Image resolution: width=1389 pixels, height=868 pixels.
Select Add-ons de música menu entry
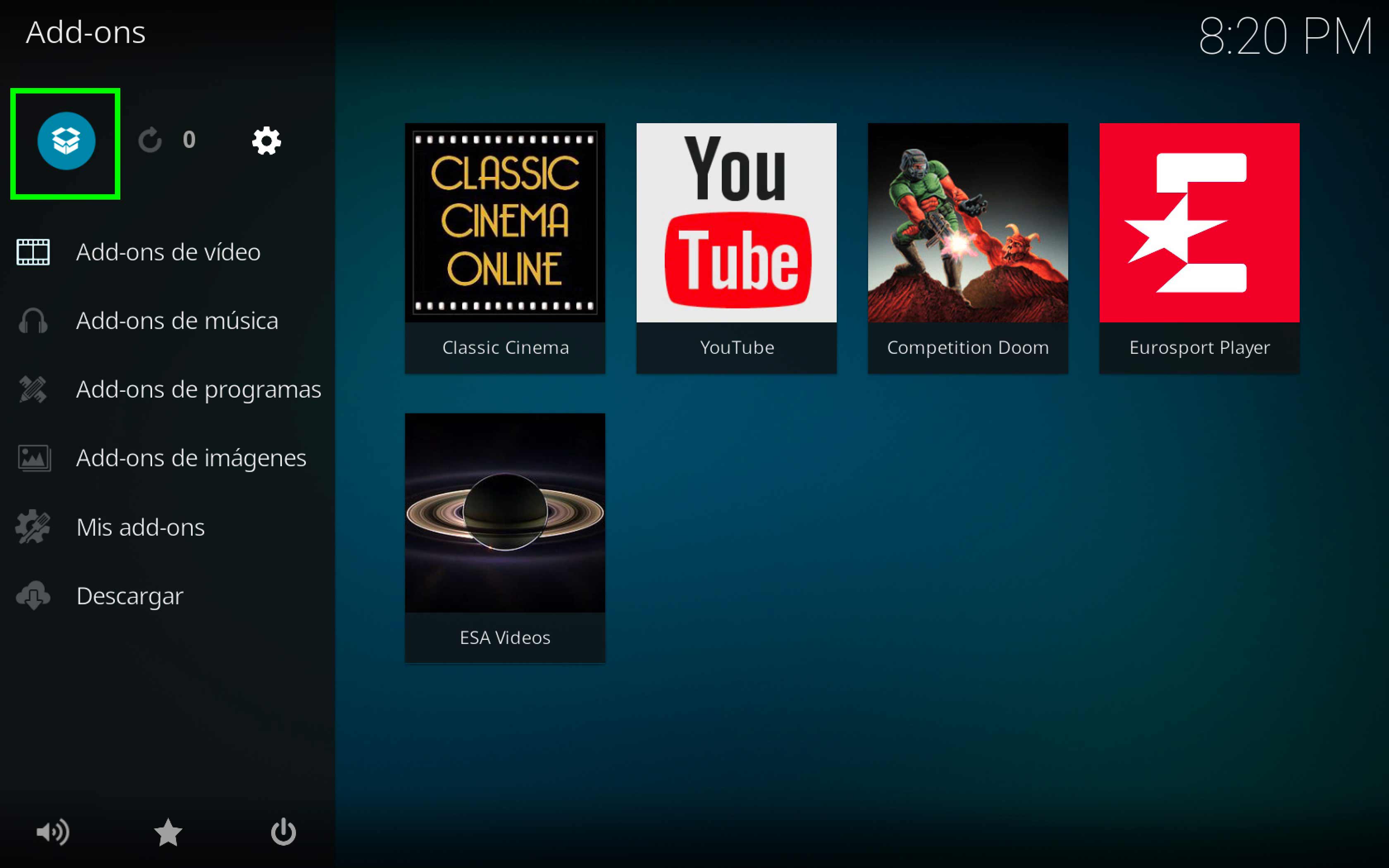point(167,321)
